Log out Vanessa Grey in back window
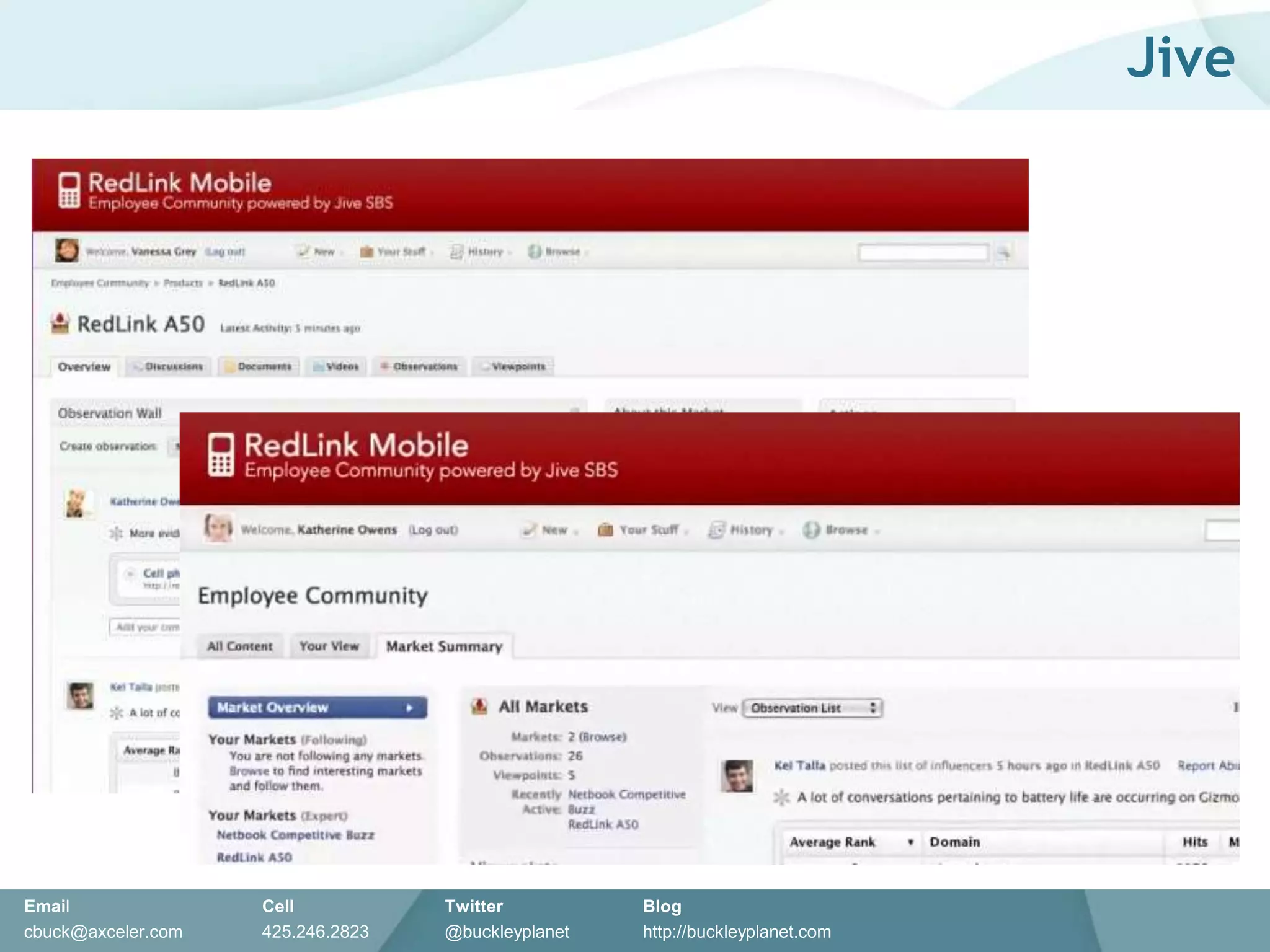The height and width of the screenshot is (952, 1270). pyautogui.click(x=225, y=252)
